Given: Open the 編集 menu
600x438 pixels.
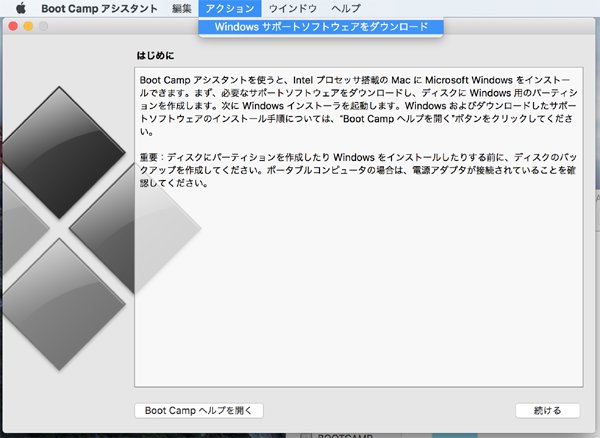Looking at the screenshot, I should (x=181, y=8).
